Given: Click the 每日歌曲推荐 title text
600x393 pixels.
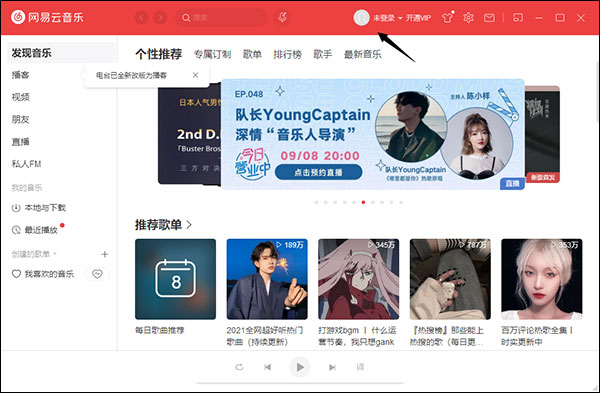Looking at the screenshot, I should (160, 330).
